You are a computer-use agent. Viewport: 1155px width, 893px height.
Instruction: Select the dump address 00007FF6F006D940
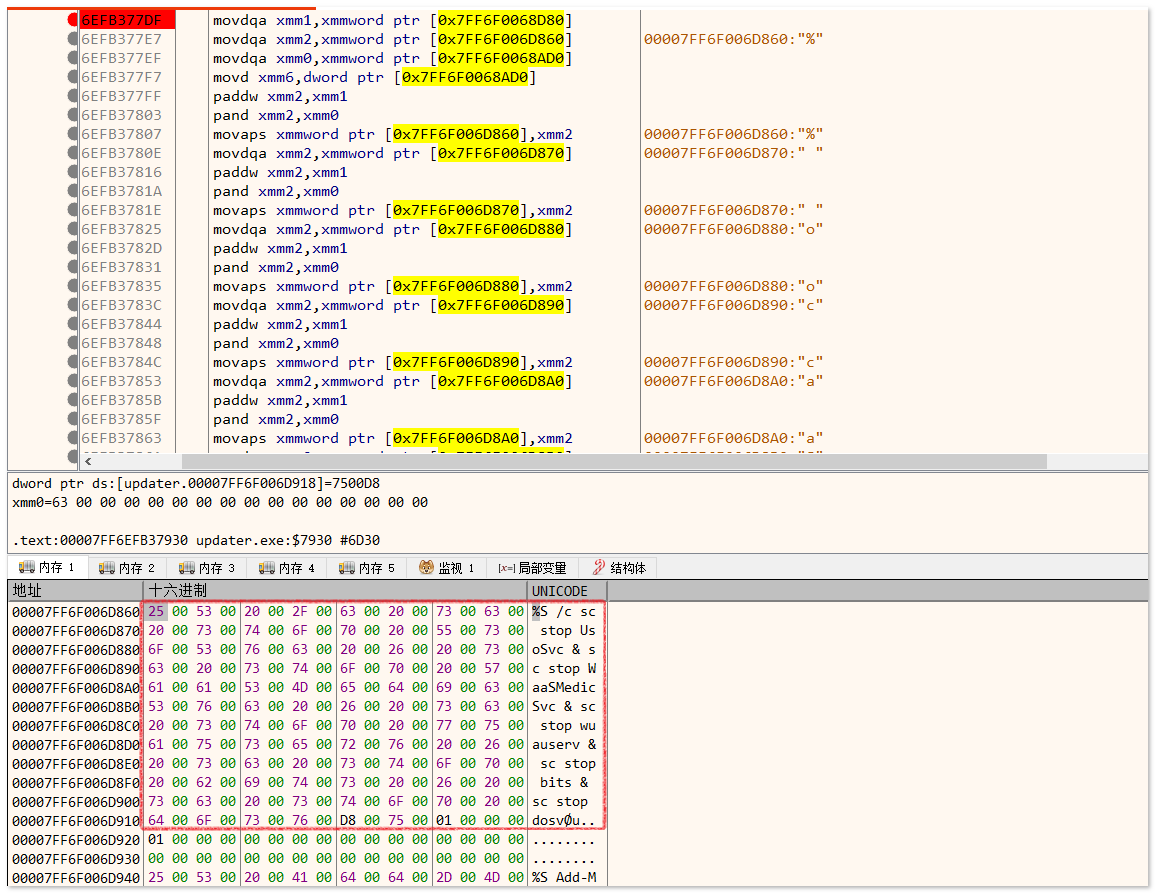click(x=75, y=877)
